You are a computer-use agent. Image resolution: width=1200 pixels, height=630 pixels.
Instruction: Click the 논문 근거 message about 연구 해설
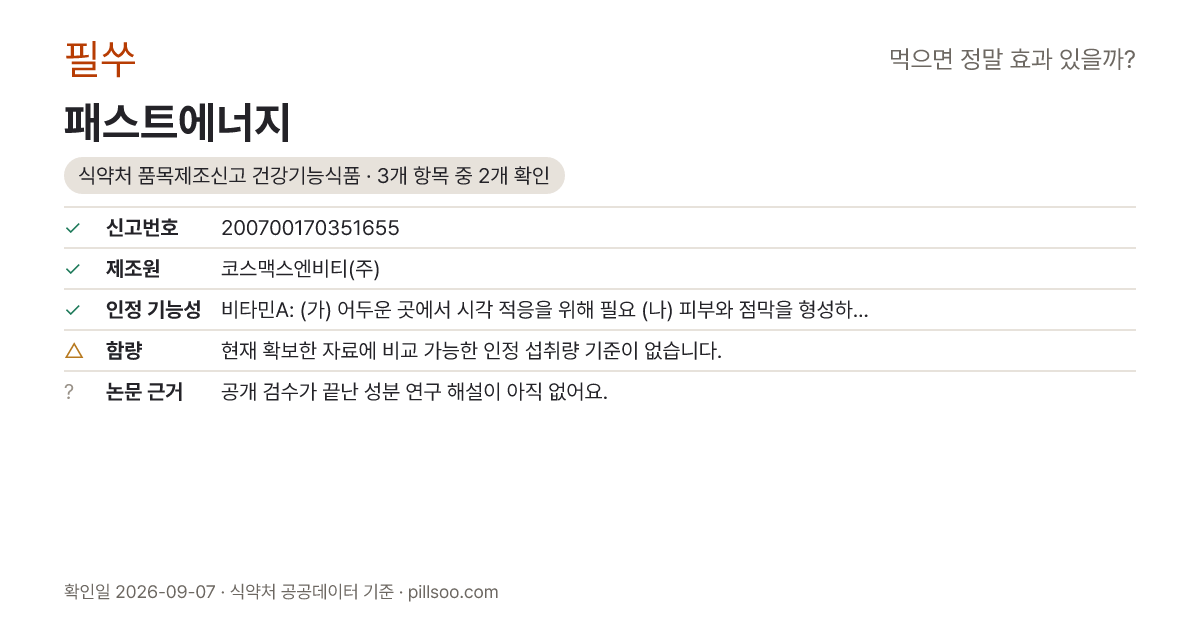click(x=414, y=392)
